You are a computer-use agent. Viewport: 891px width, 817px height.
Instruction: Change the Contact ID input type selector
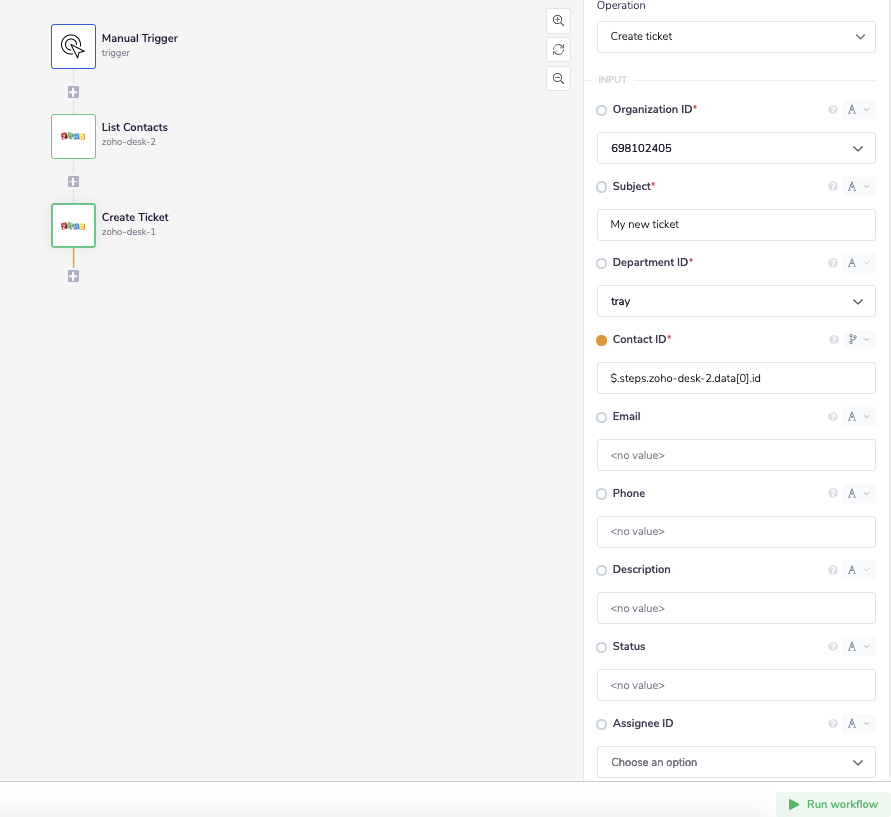pos(858,340)
